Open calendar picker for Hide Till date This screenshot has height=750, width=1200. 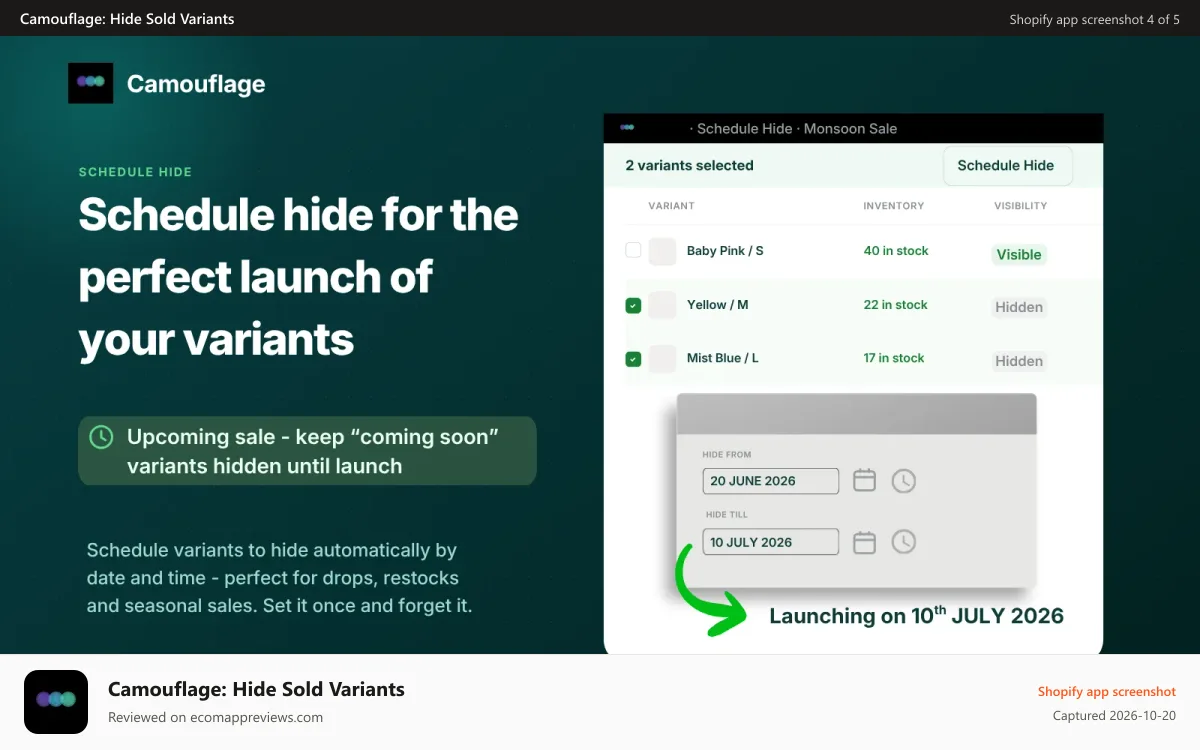click(864, 542)
